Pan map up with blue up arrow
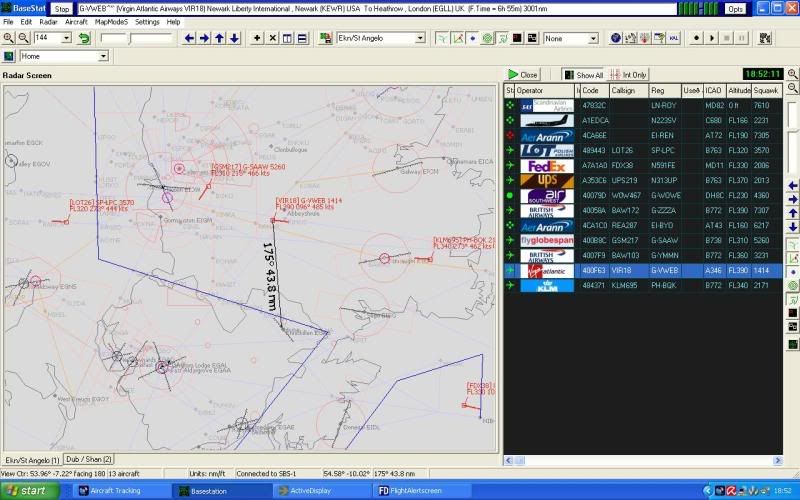This screenshot has width=800, height=500. point(220,38)
